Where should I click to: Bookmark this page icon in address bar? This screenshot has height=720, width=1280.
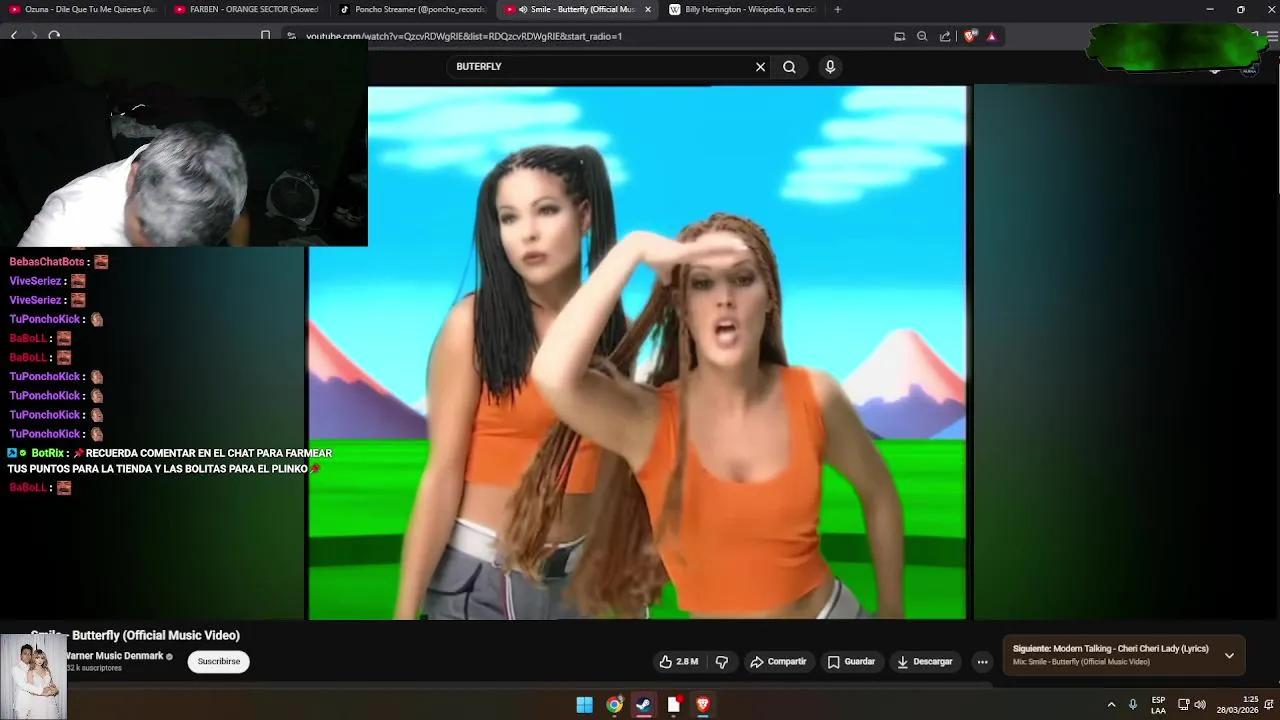click(x=265, y=36)
